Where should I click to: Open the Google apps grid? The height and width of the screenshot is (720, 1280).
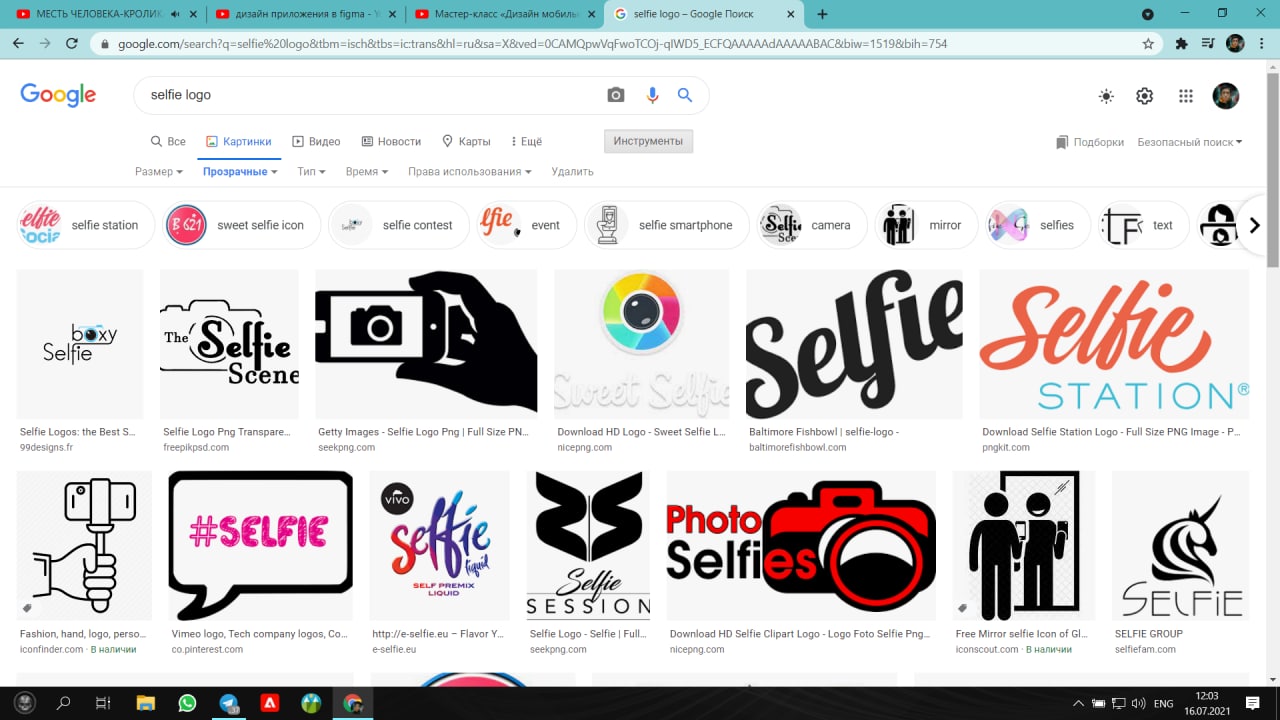point(1186,96)
